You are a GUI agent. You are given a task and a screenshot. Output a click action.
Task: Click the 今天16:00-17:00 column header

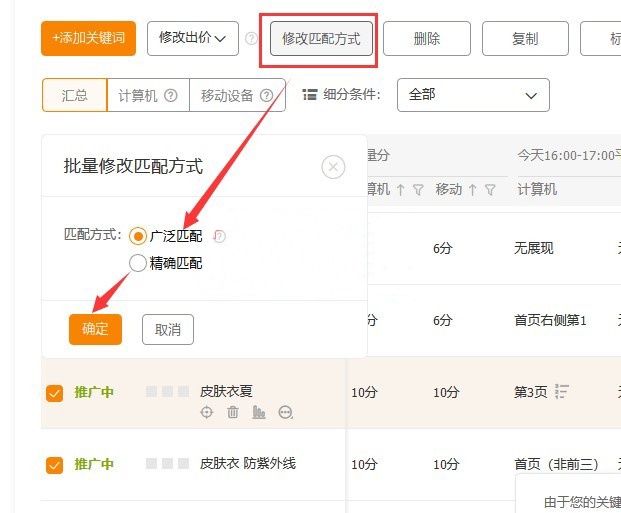point(569,155)
